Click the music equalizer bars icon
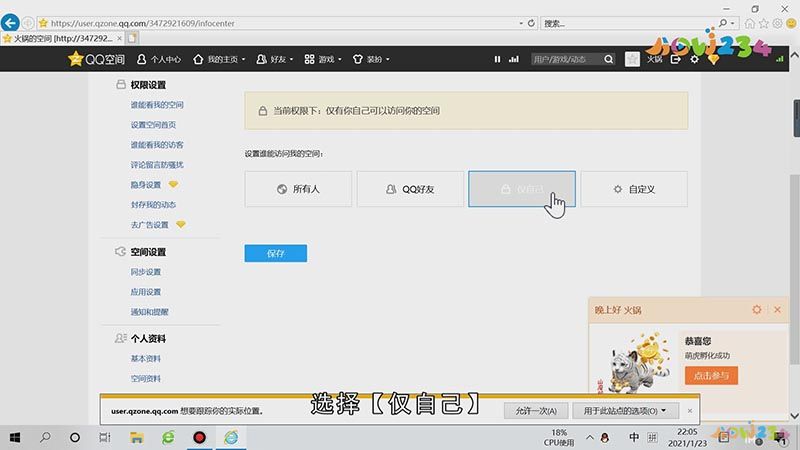The image size is (800, 450). [514, 59]
